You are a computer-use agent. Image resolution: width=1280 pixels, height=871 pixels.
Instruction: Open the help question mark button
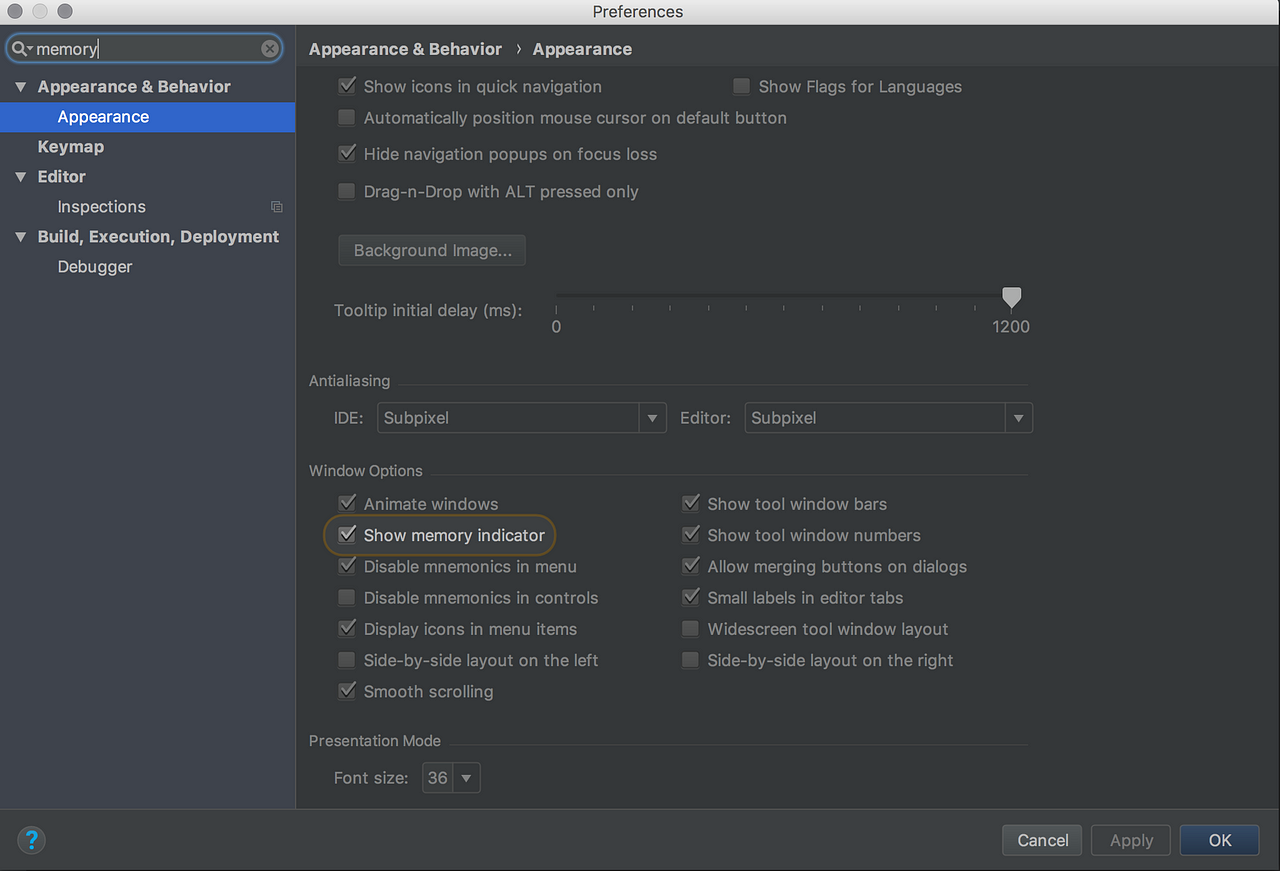click(32, 840)
